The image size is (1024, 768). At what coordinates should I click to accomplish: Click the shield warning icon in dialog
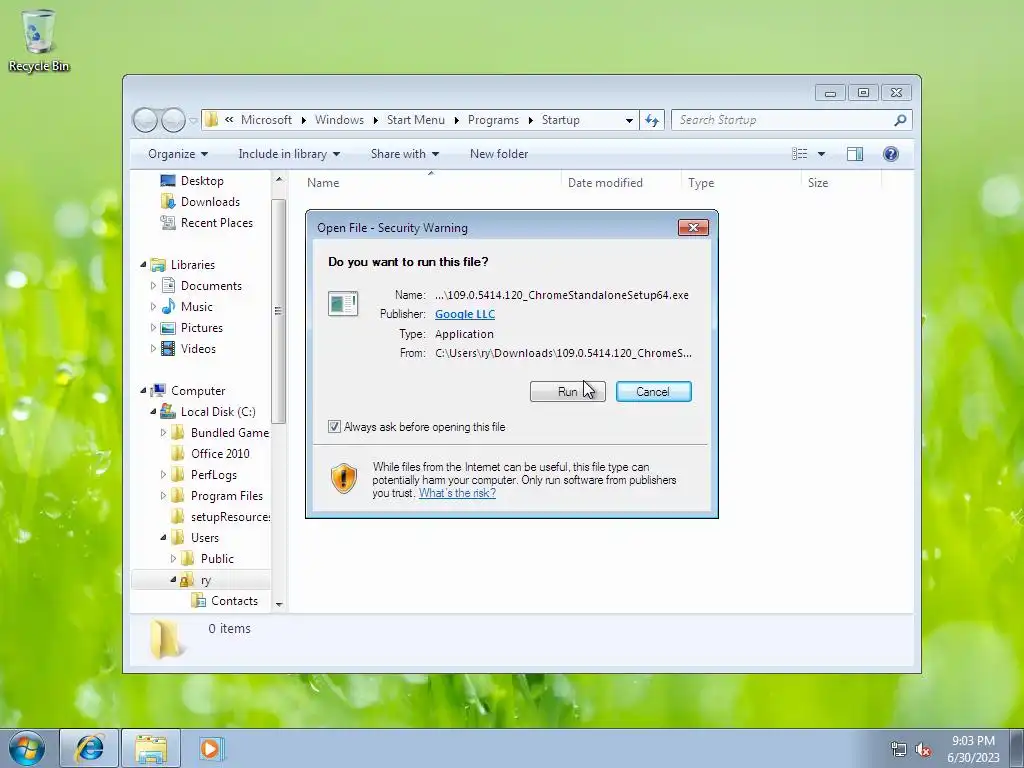click(344, 479)
